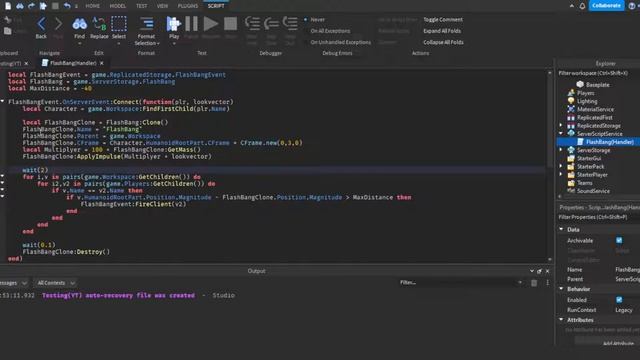Expand StarterPlayer tree node
This screenshot has height=360, width=640.
[561, 174]
